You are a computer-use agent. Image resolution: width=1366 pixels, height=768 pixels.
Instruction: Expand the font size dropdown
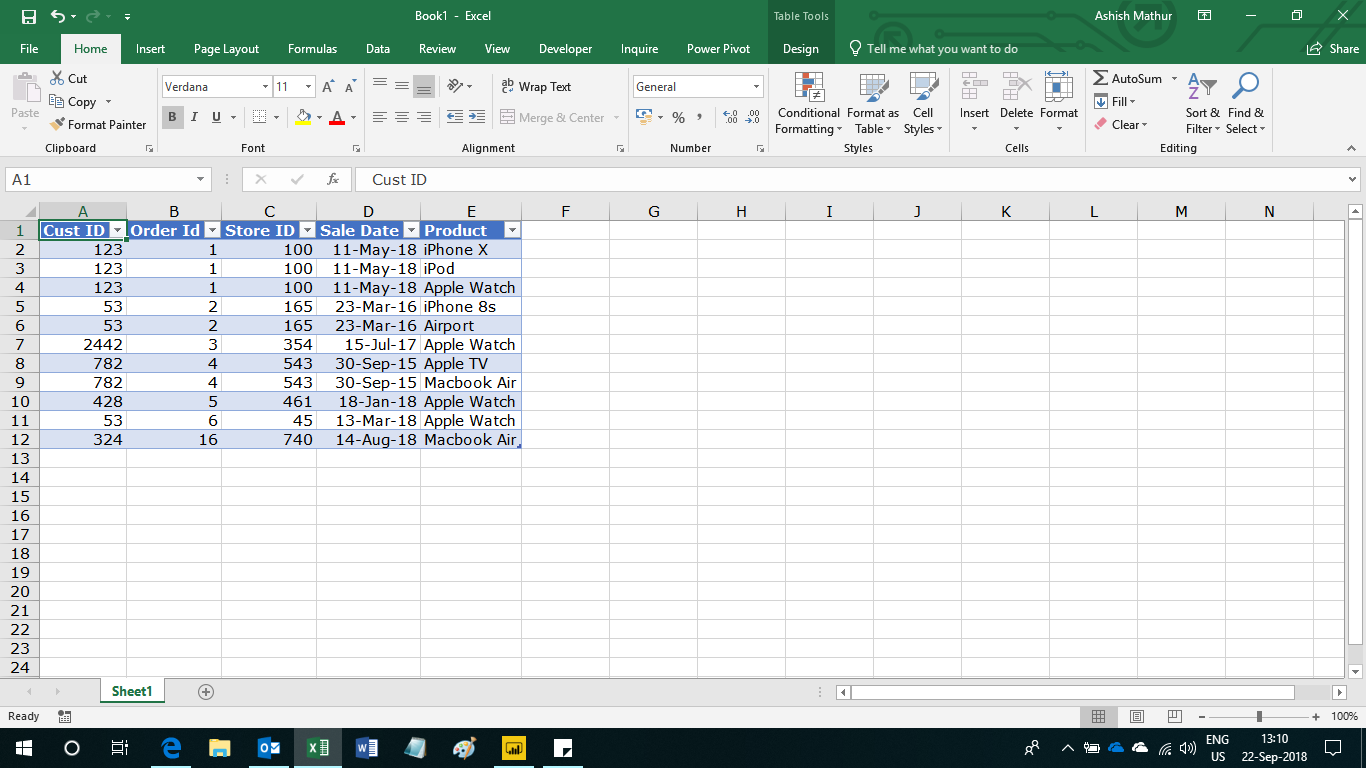click(308, 87)
